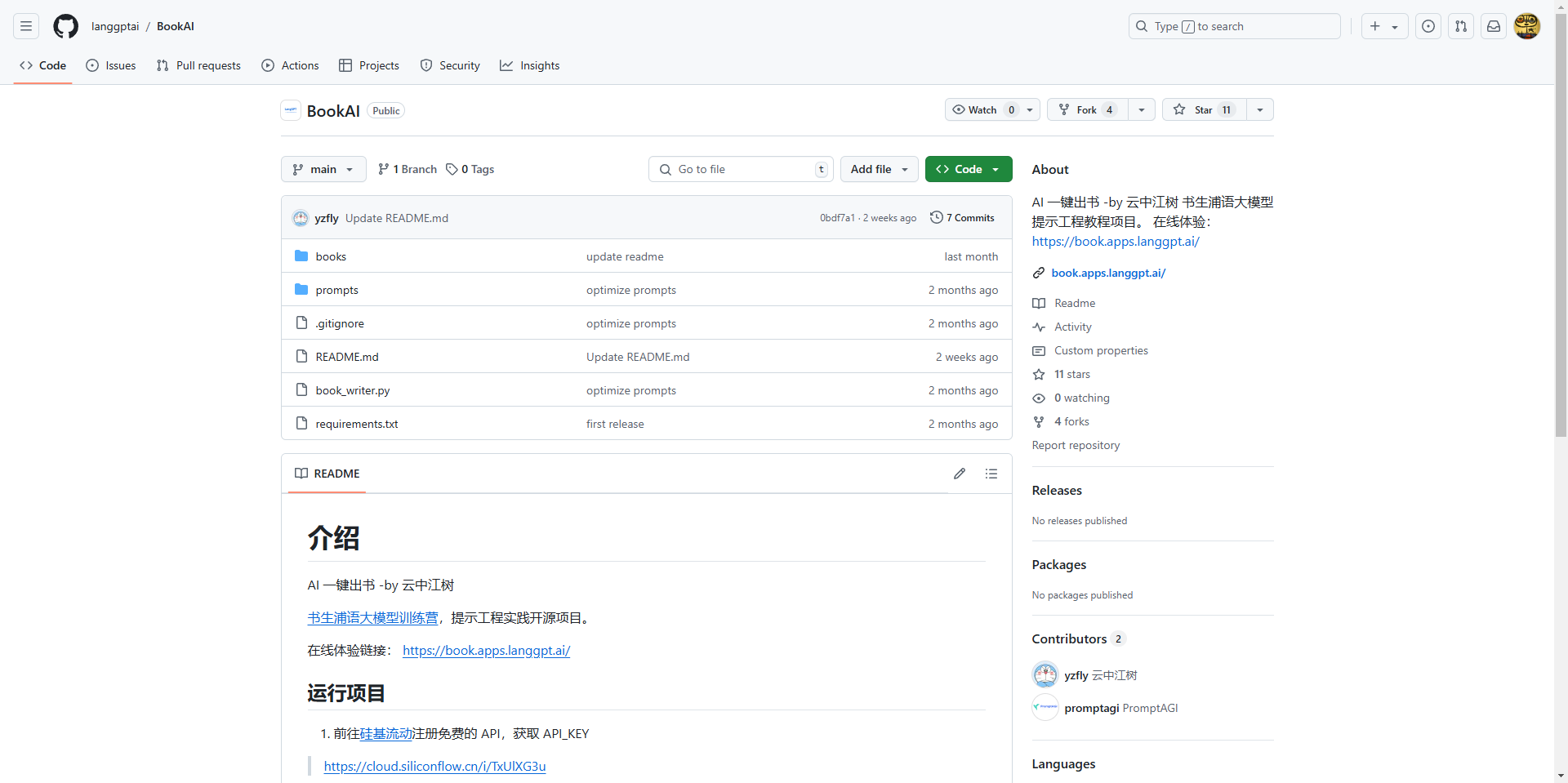1568x783 pixels.
Task: Expand the Fork options arrow
Action: point(1142,110)
